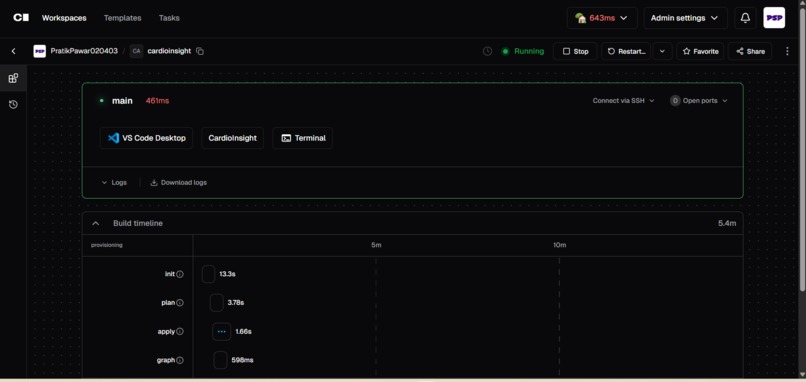
Task: Stop the workspace
Action: coord(575,51)
